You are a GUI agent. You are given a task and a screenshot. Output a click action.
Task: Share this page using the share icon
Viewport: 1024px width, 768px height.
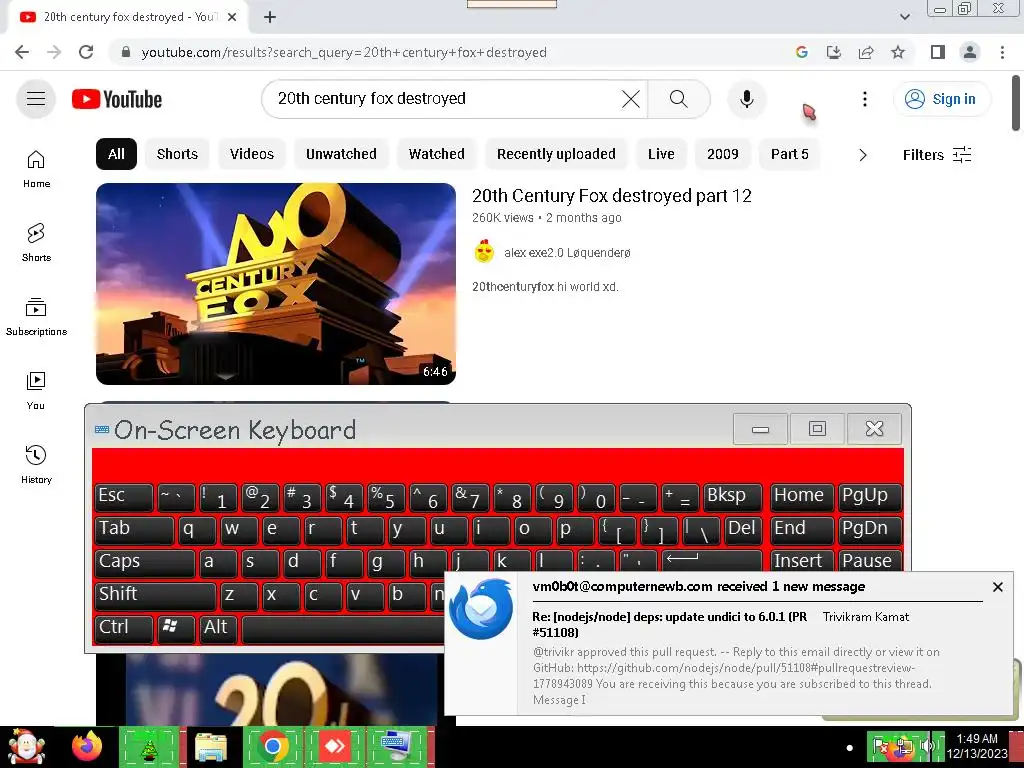pyautogui.click(x=866, y=52)
